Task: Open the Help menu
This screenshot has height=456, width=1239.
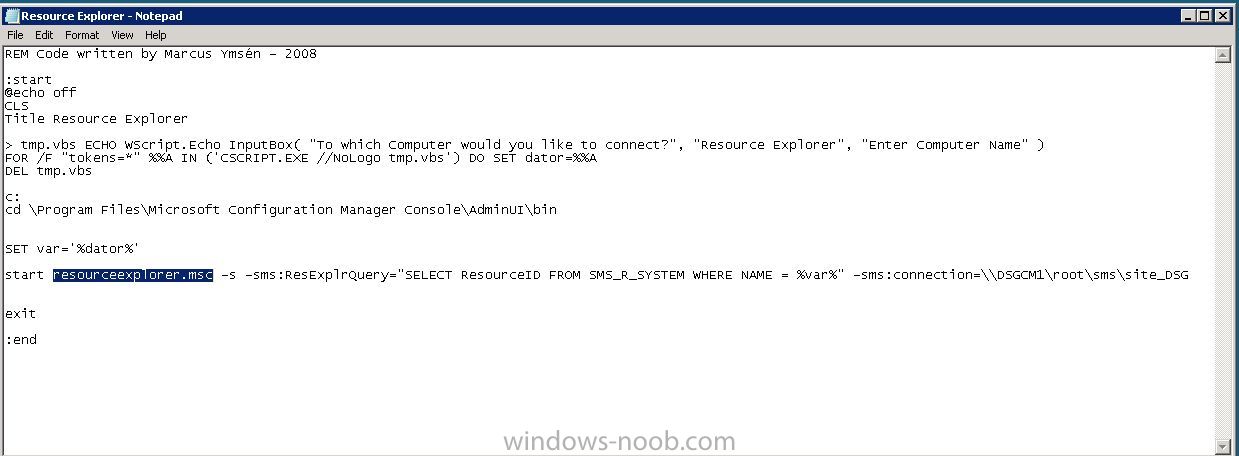Action: point(156,35)
